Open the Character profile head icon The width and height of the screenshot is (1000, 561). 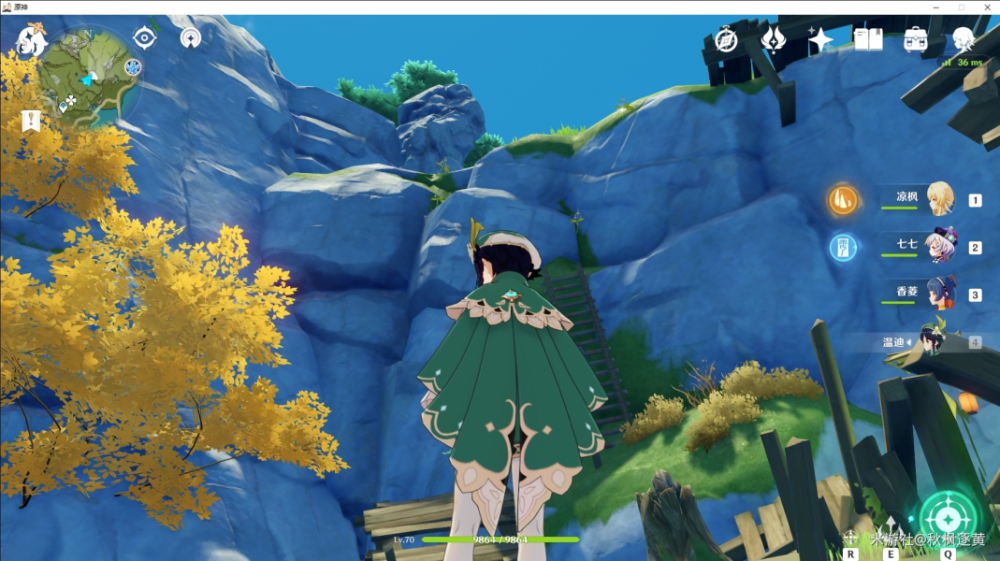click(963, 40)
